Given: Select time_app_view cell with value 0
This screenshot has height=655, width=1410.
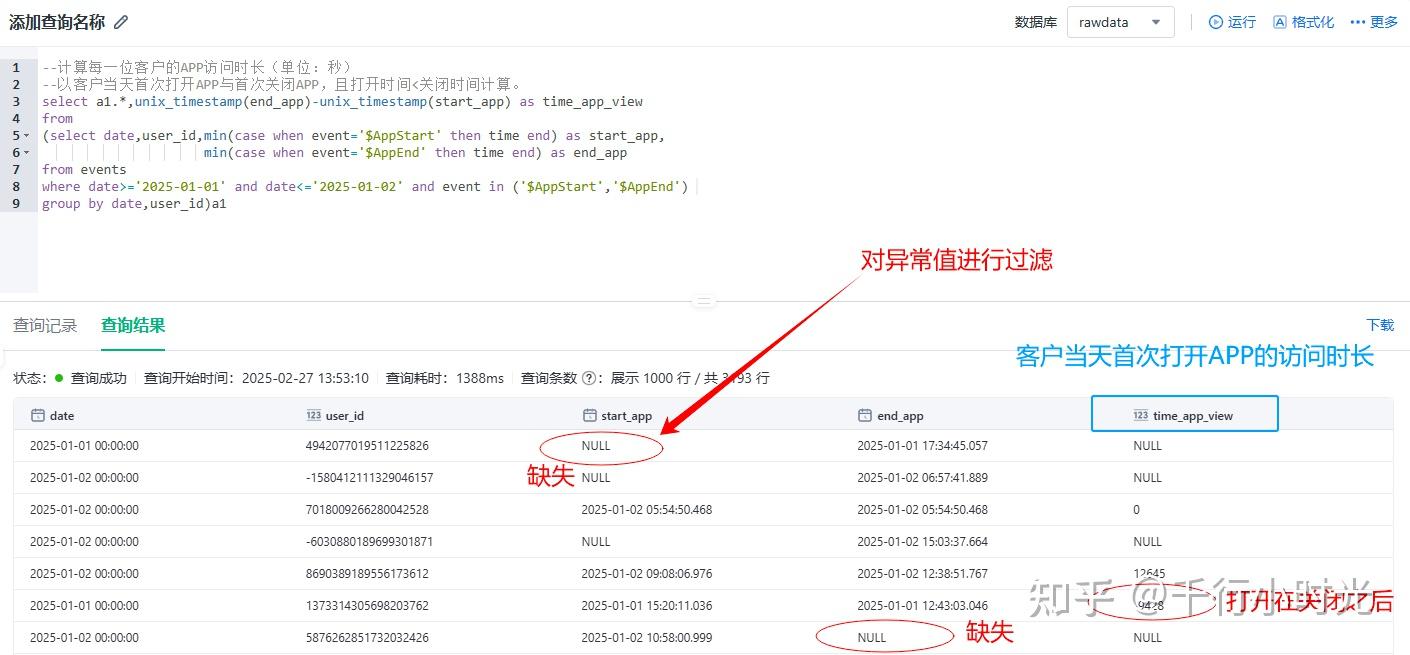Looking at the screenshot, I should (x=1136, y=510).
